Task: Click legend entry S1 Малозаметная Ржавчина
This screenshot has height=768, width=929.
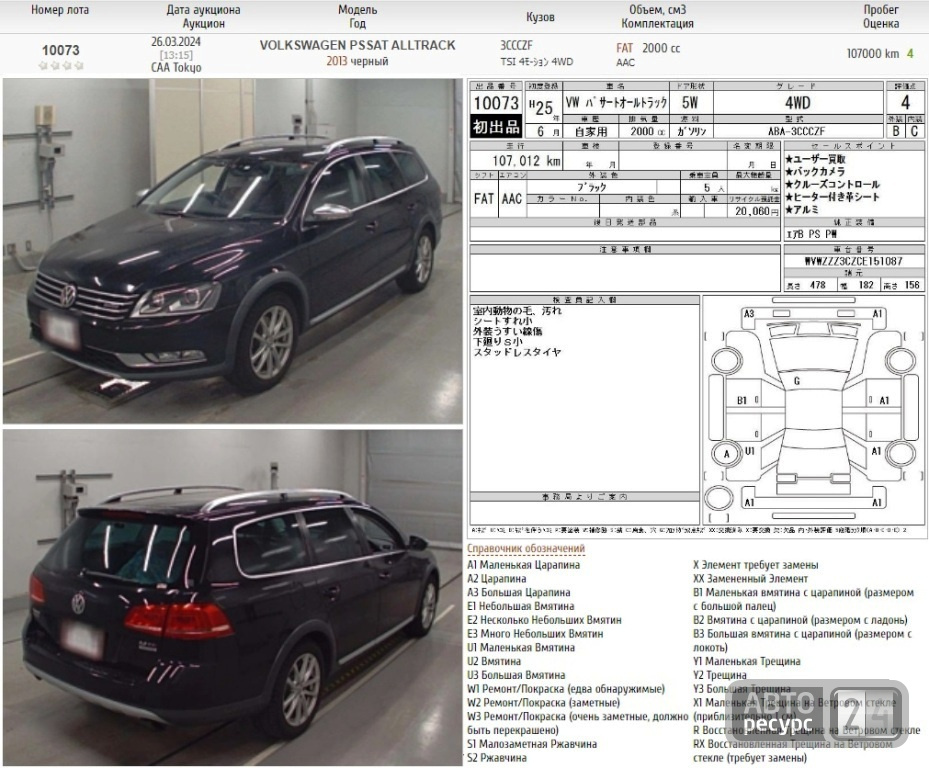Action: [532, 744]
